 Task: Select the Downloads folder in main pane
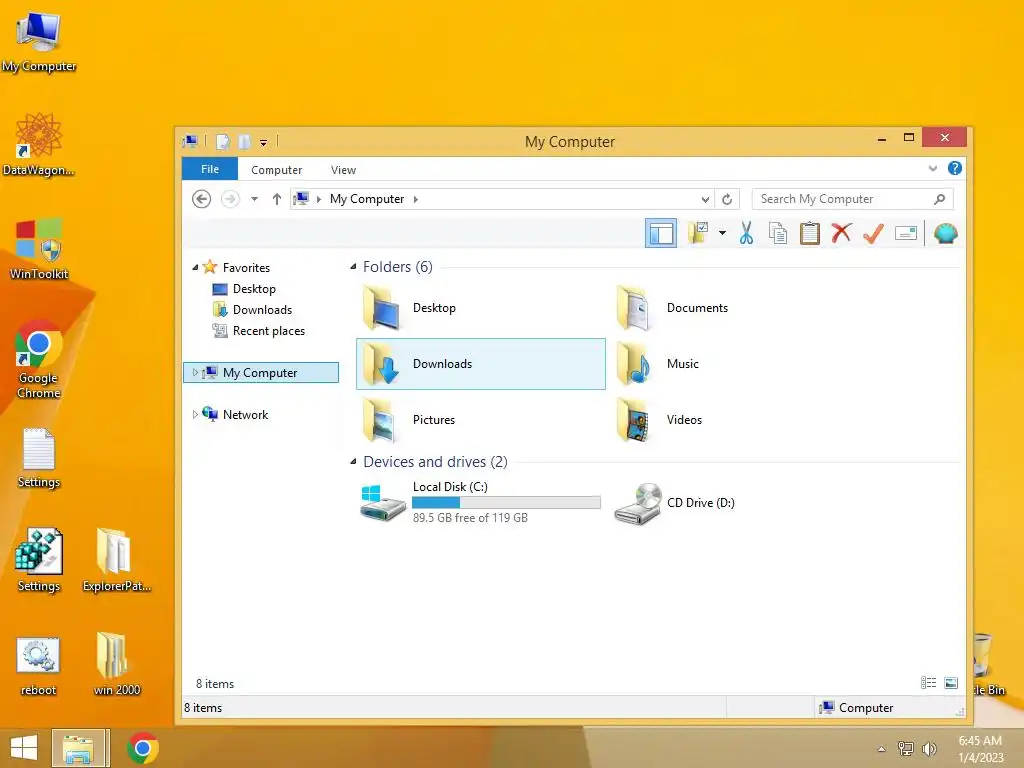(x=481, y=364)
